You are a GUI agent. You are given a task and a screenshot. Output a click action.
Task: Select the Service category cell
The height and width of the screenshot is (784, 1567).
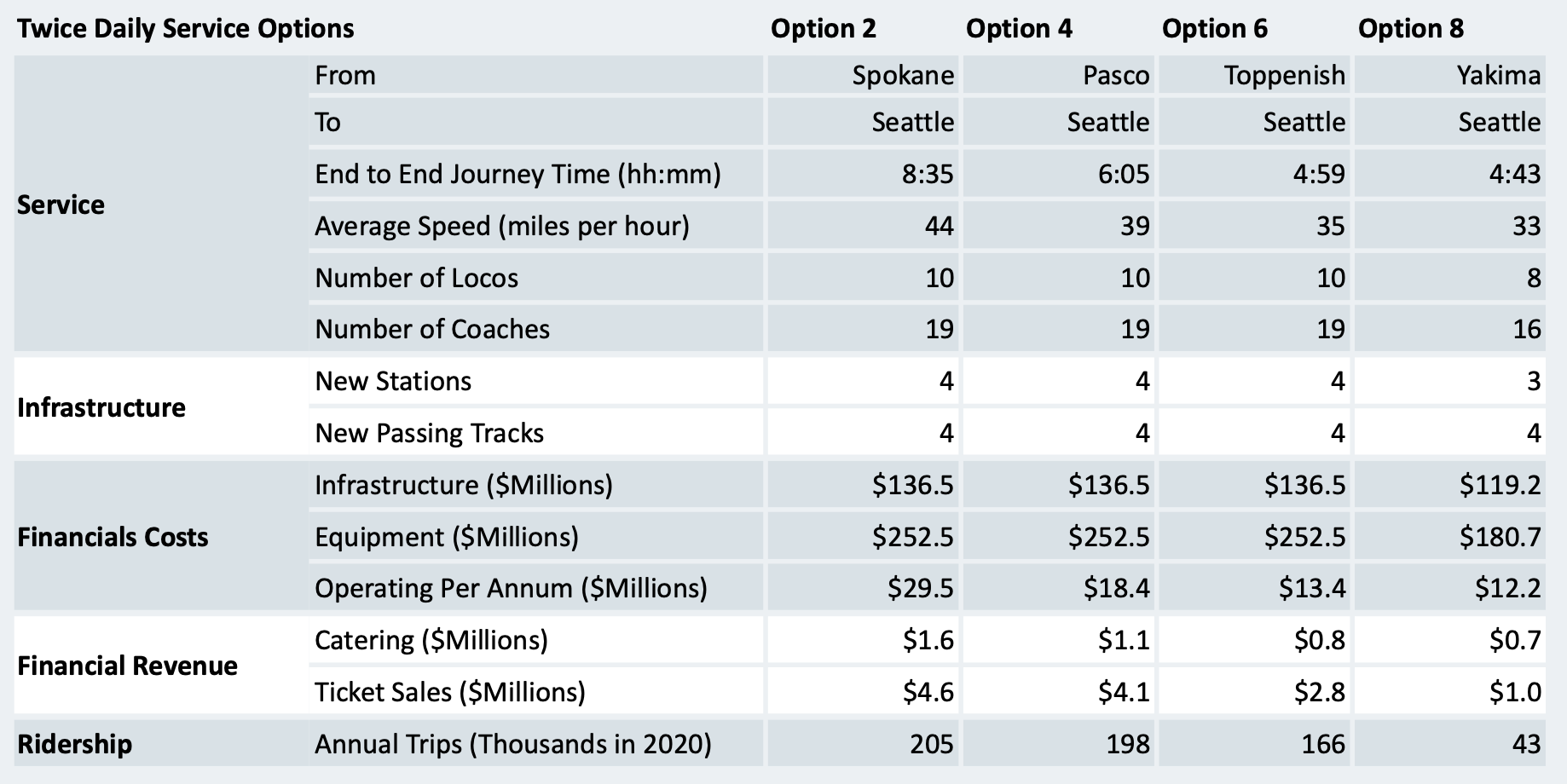pyautogui.click(x=61, y=205)
